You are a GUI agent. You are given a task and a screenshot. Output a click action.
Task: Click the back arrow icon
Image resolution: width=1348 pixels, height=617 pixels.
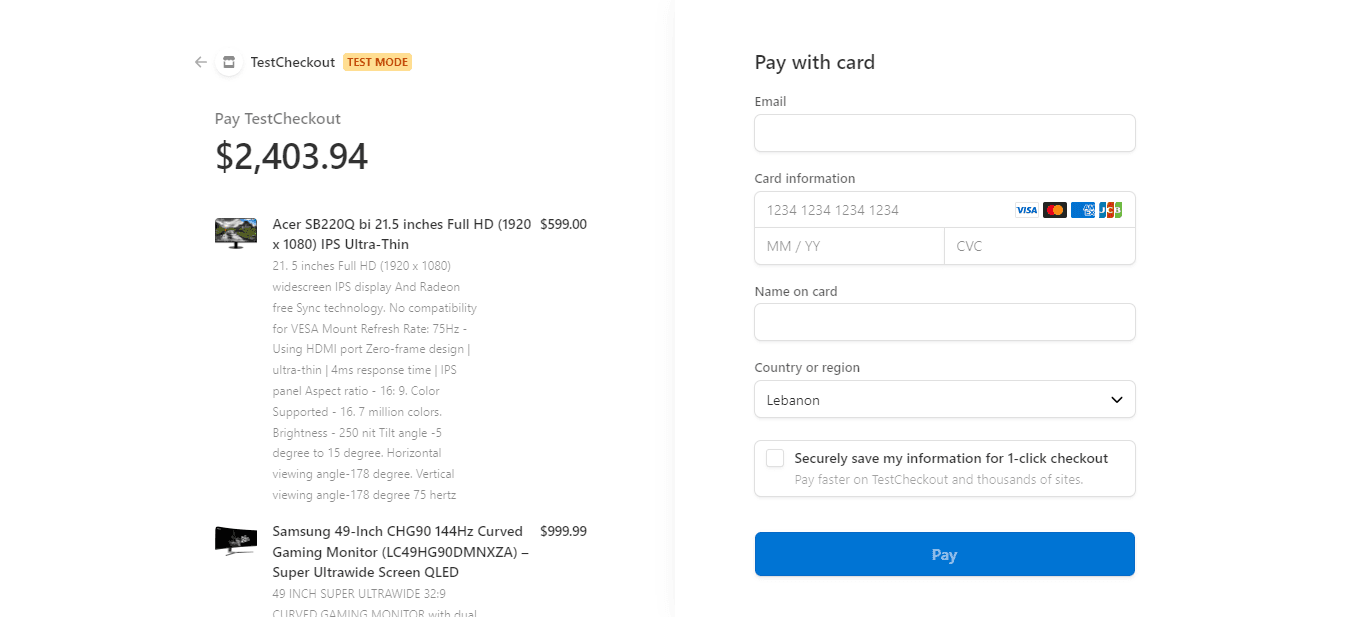coord(201,62)
